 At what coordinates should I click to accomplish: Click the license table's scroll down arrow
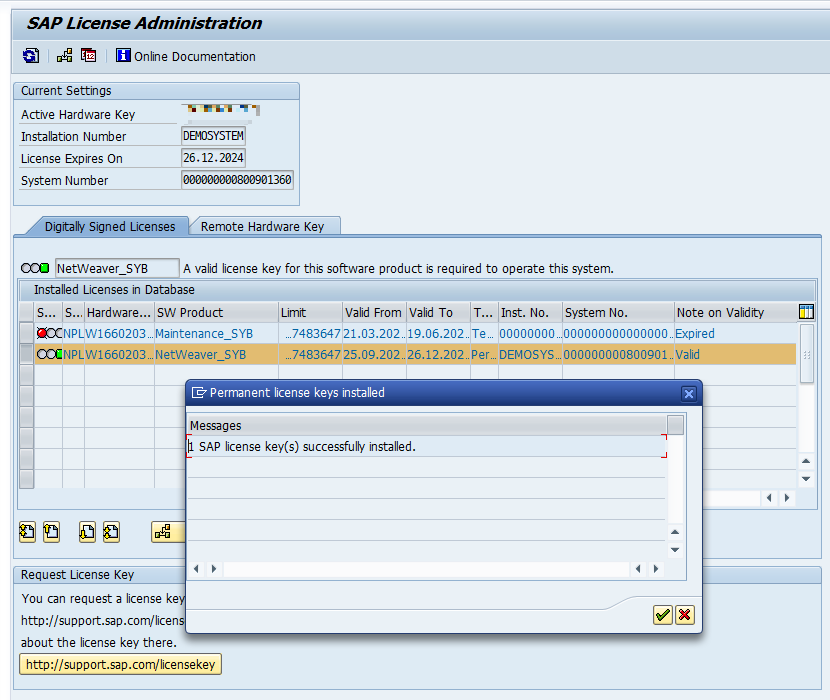point(806,479)
